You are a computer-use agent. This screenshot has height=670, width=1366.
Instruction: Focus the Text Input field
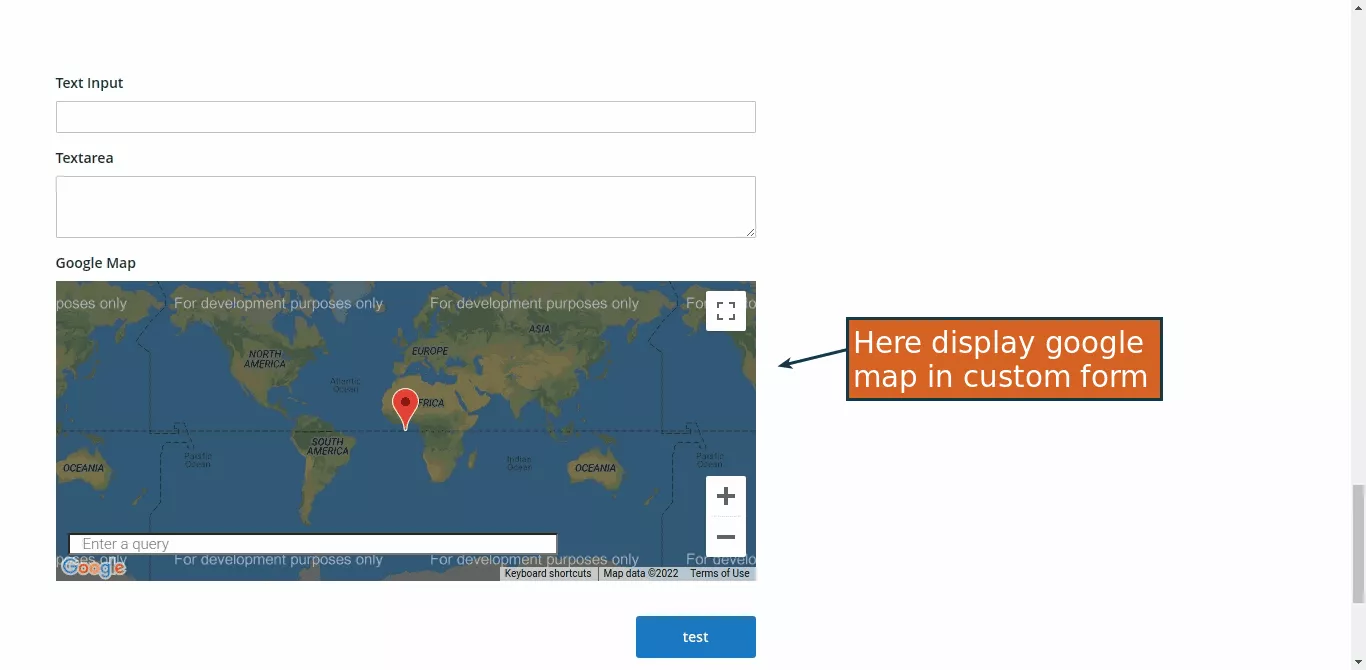pyautogui.click(x=405, y=117)
